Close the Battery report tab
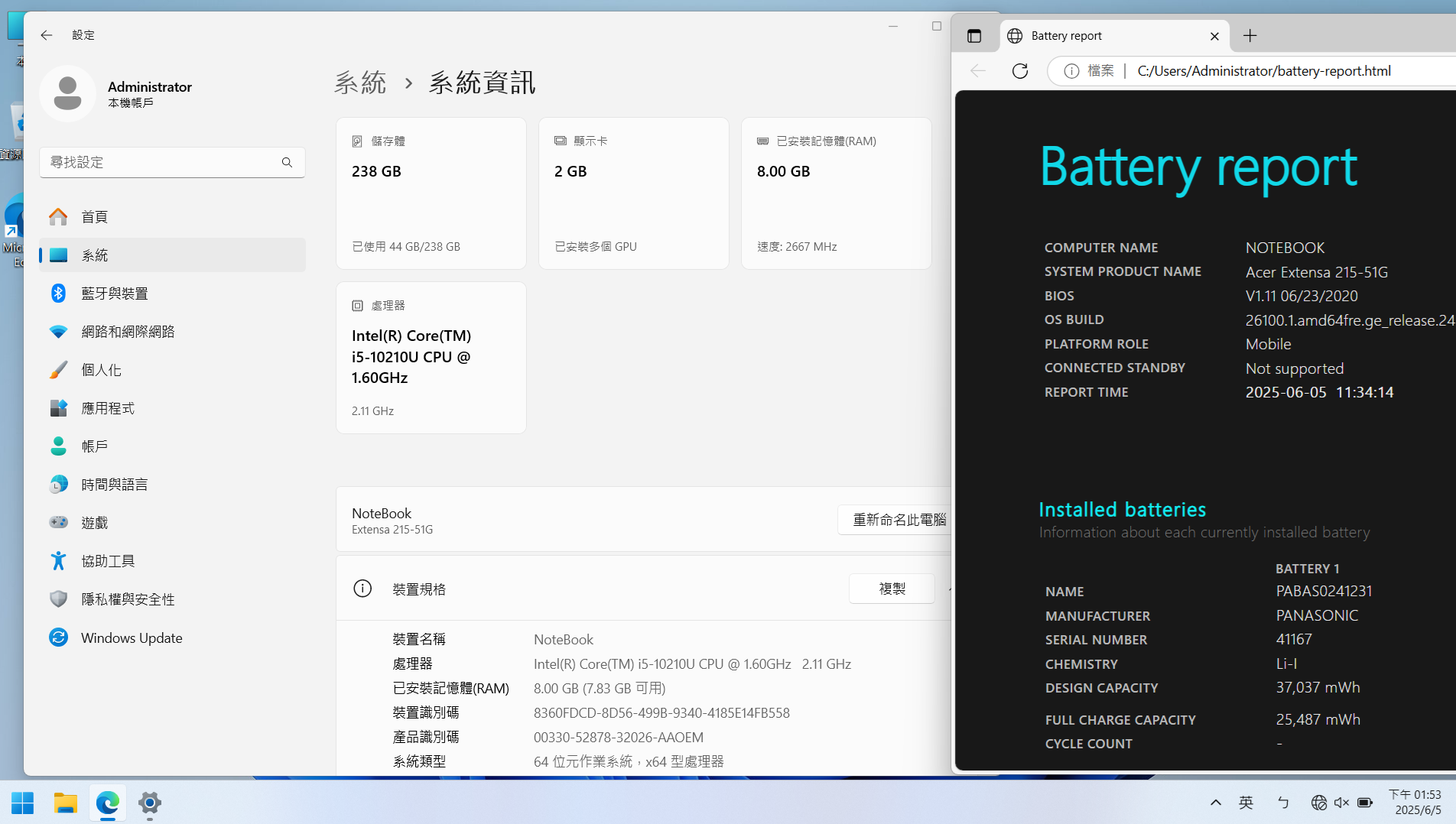 (1214, 36)
